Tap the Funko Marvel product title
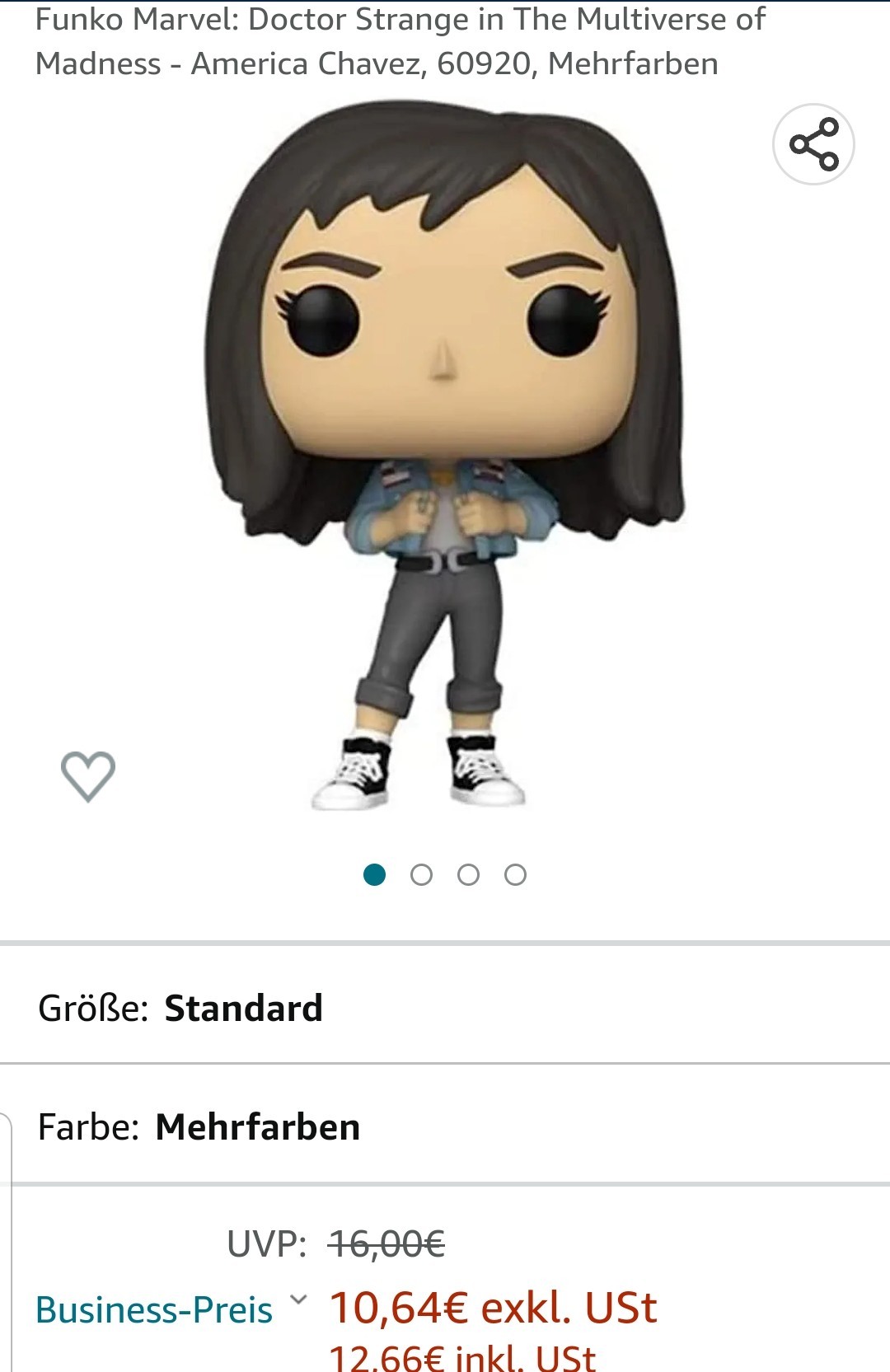The image size is (890, 1372). pyautogui.click(x=400, y=41)
